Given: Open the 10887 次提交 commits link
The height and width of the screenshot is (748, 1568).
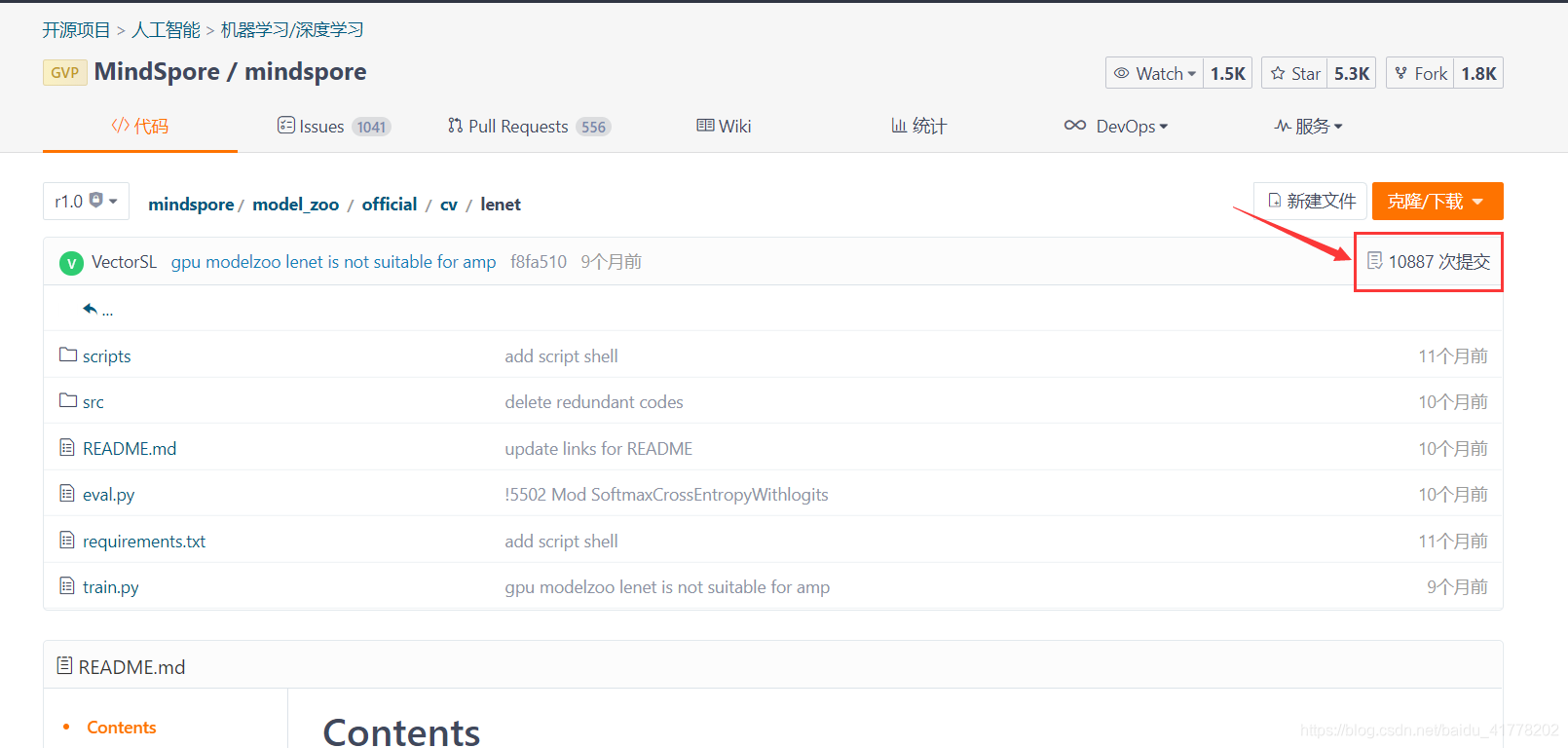Looking at the screenshot, I should pyautogui.click(x=1429, y=261).
